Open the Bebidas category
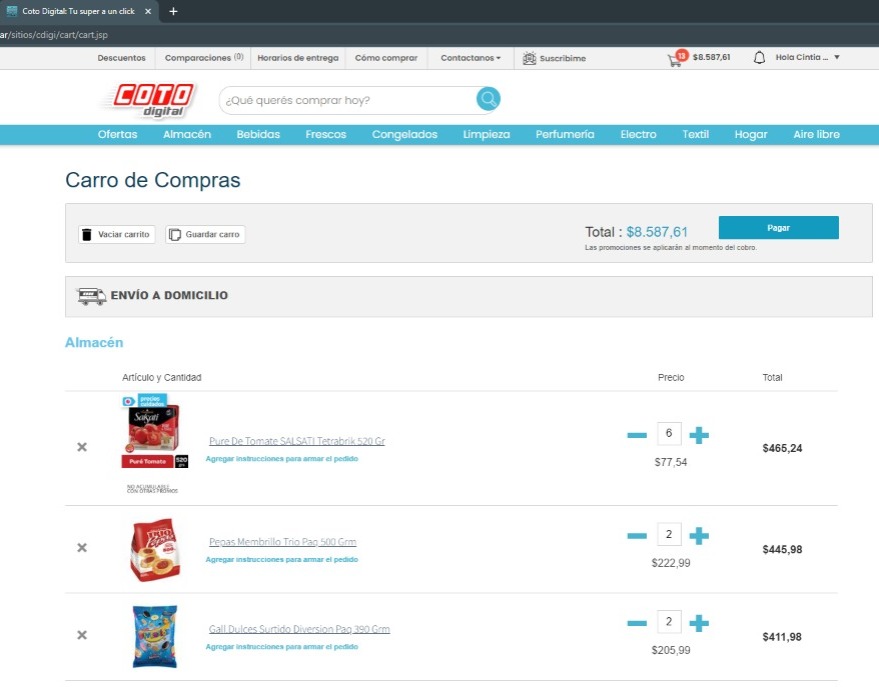Viewport: 879px width, 687px height. point(258,134)
